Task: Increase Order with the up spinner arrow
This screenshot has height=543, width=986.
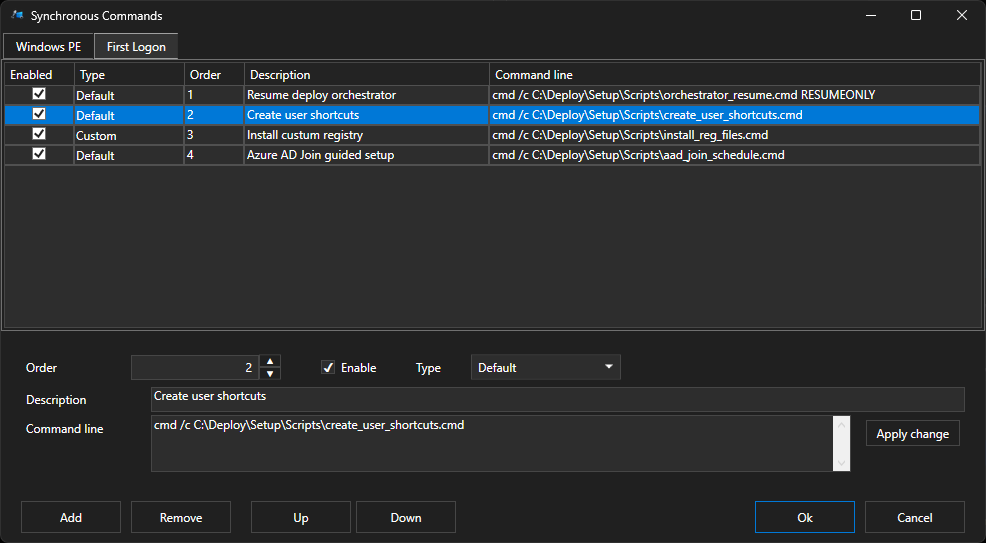Action: click(x=270, y=361)
